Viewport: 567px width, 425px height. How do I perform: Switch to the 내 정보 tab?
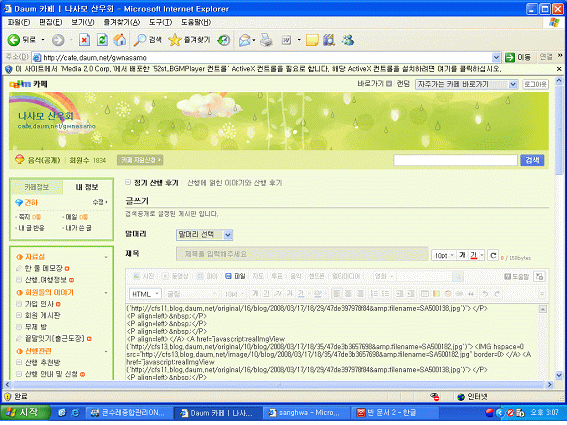(x=87, y=187)
